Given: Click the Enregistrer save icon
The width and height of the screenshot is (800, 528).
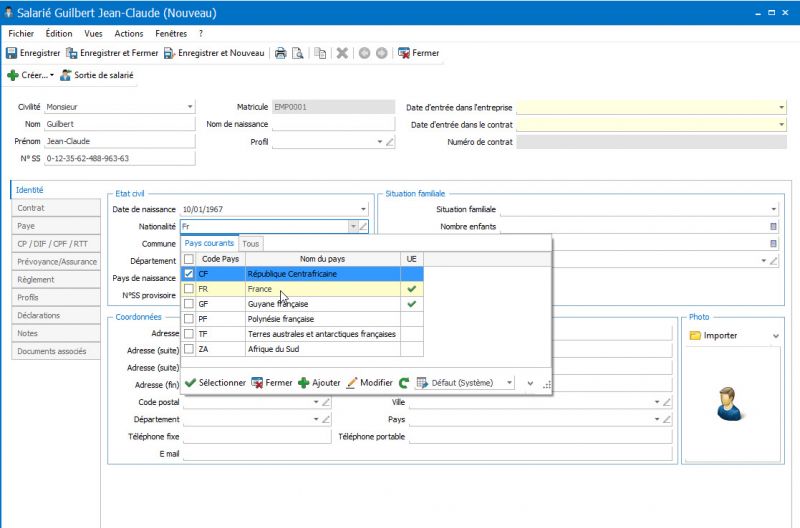Looking at the screenshot, I should [11, 53].
